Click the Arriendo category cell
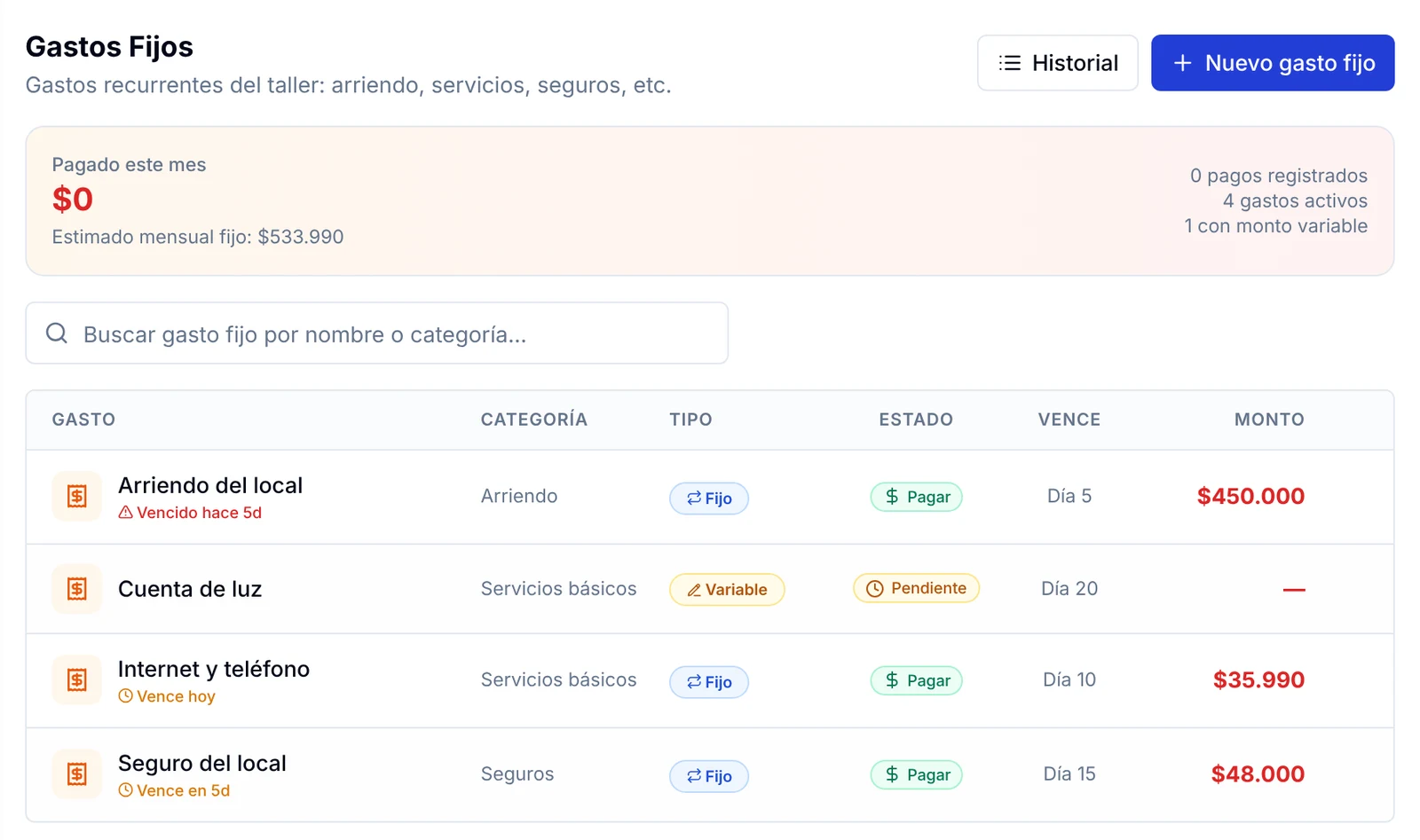This screenshot has width=1420, height=840. [x=519, y=496]
